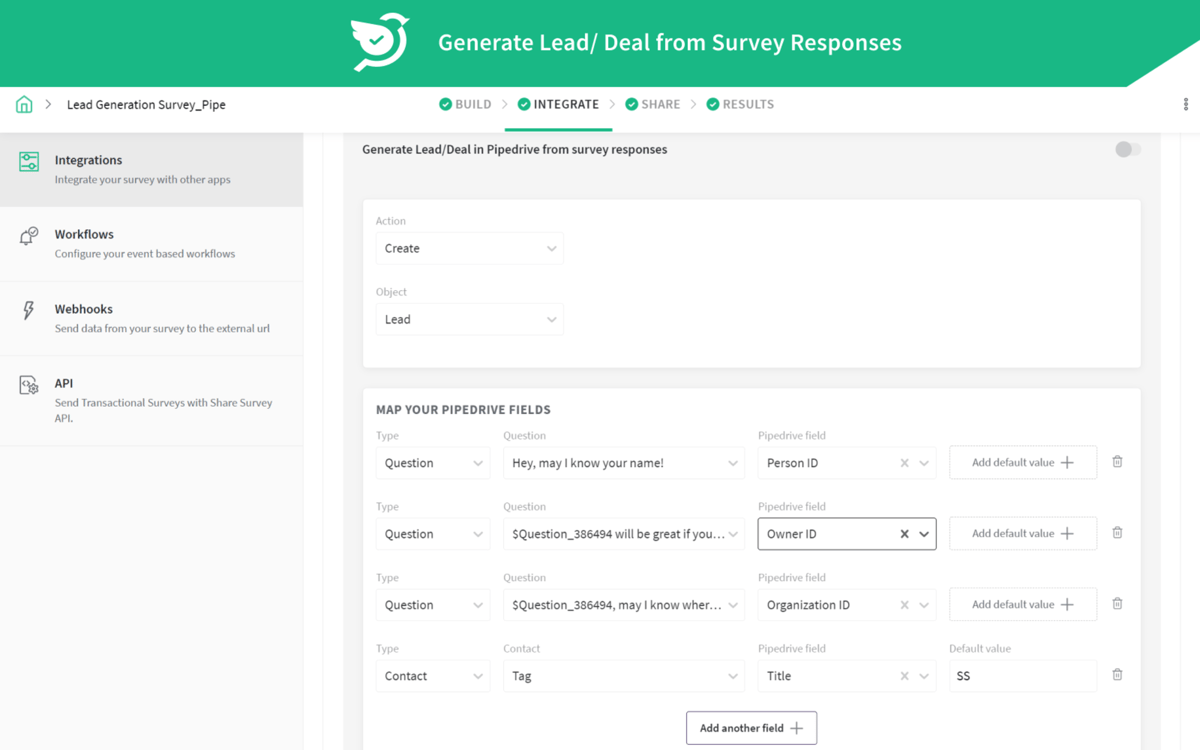Click the SS default value input field
1200x750 pixels.
click(1022, 675)
